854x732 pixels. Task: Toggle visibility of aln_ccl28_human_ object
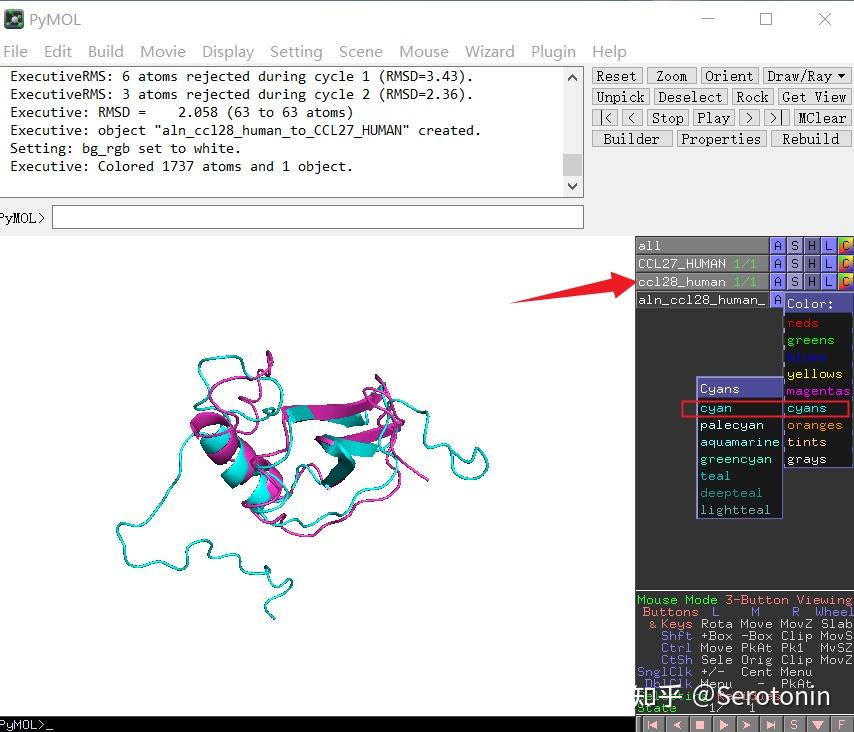[x=702, y=300]
